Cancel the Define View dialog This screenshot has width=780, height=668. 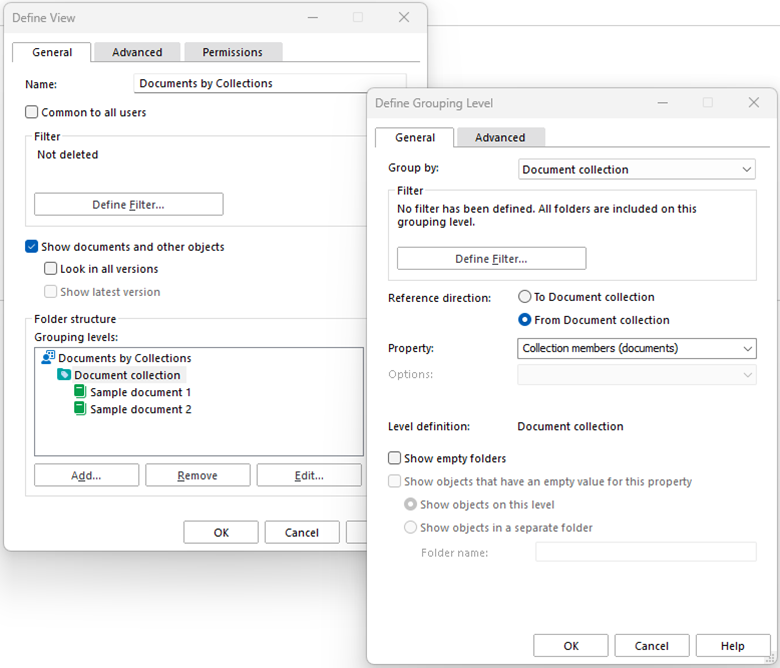tap(302, 532)
